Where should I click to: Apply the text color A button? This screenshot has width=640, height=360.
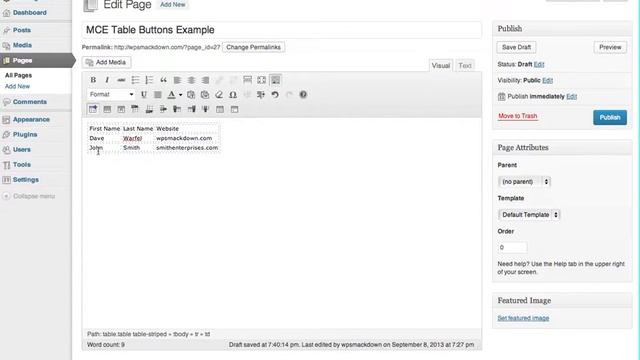(171, 95)
